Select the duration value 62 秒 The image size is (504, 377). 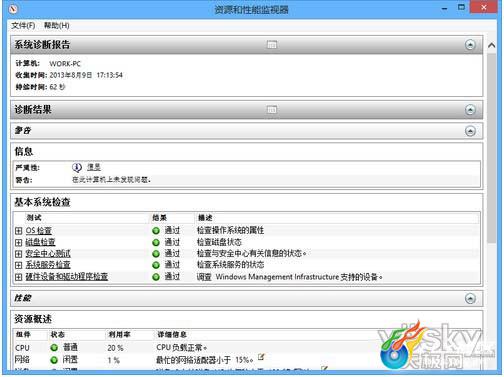click(57, 87)
